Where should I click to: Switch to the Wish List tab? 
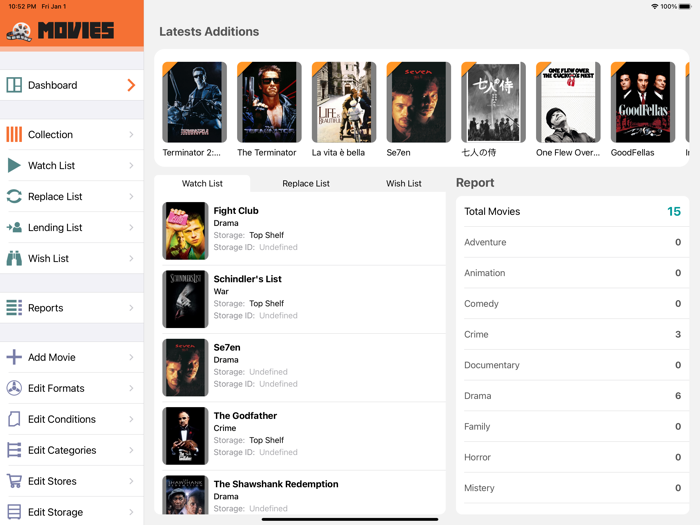[404, 183]
